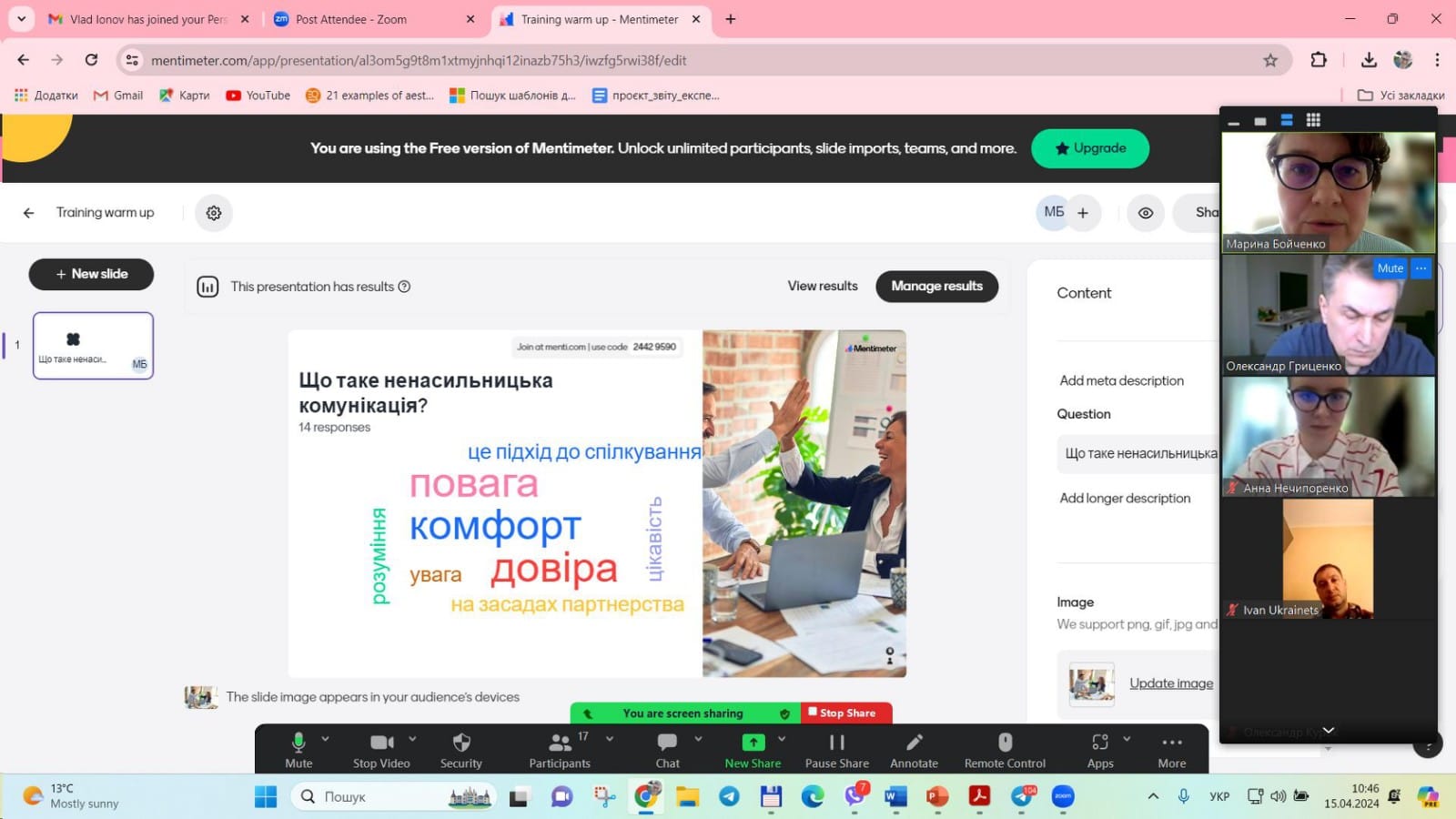
Task: Toggle the presentation preview eye icon
Action: pos(1146,213)
